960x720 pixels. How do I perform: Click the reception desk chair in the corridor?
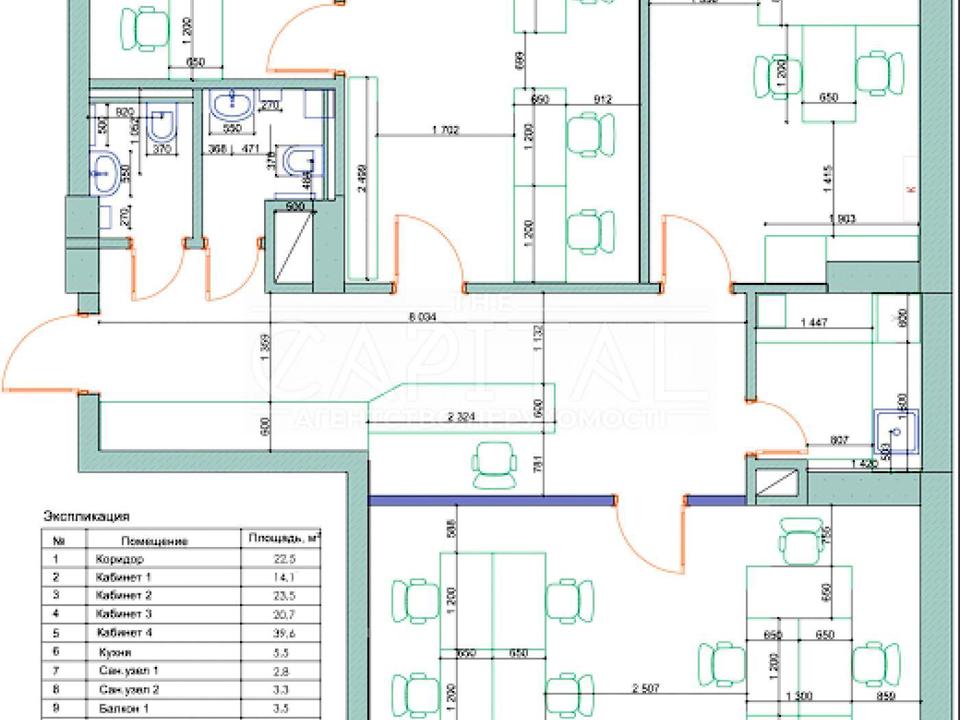click(x=494, y=460)
